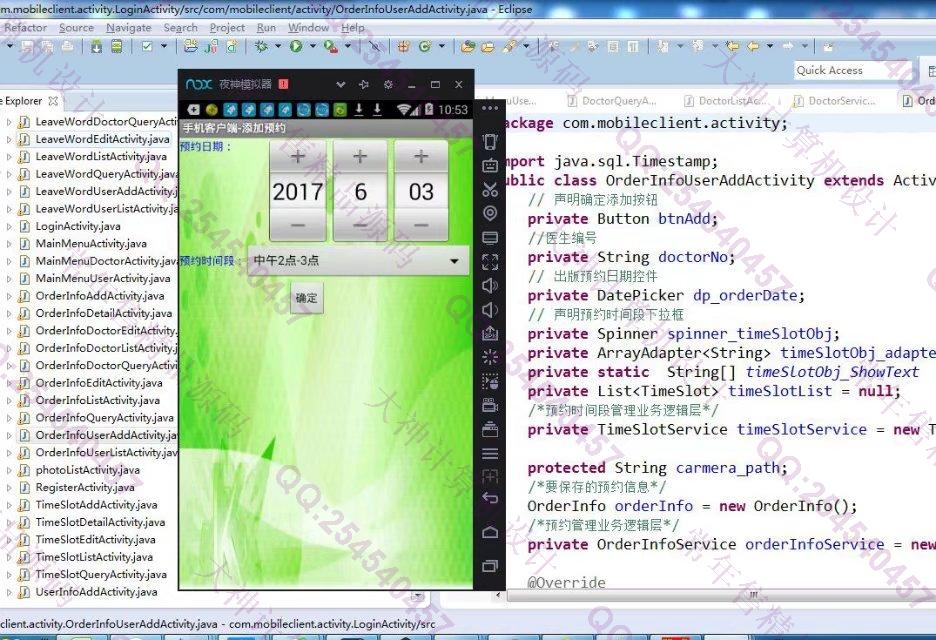Click the Debug bug icon in toolbar
This screenshot has height=640, width=936.
click(261, 46)
